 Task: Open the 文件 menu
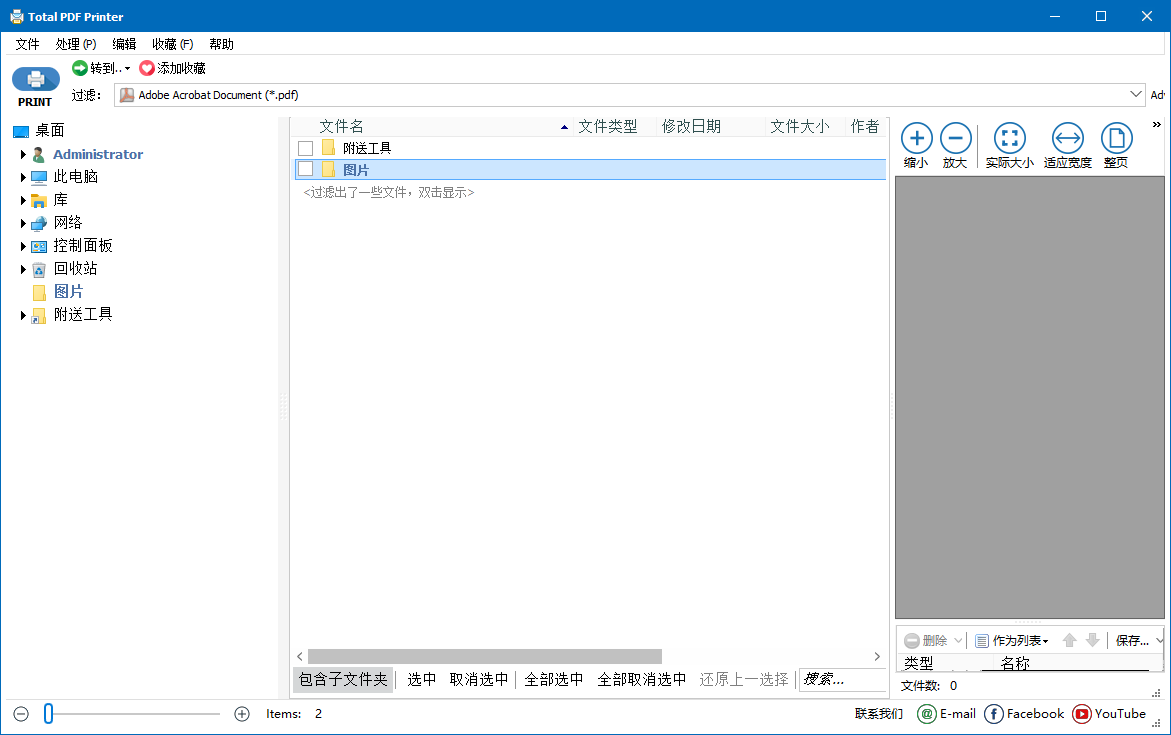pyautogui.click(x=27, y=43)
